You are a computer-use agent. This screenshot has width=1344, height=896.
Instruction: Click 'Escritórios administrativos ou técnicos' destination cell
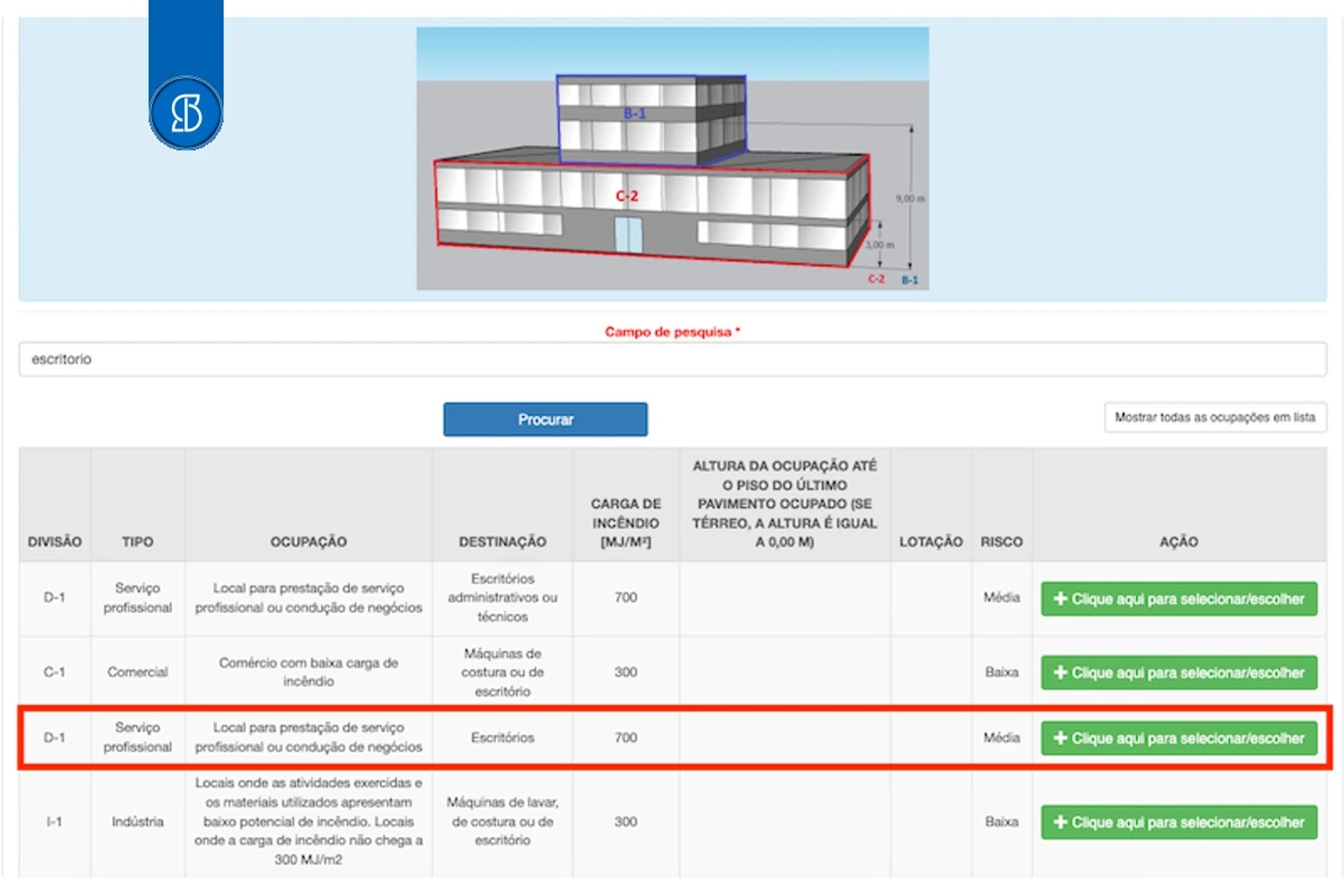point(502,597)
